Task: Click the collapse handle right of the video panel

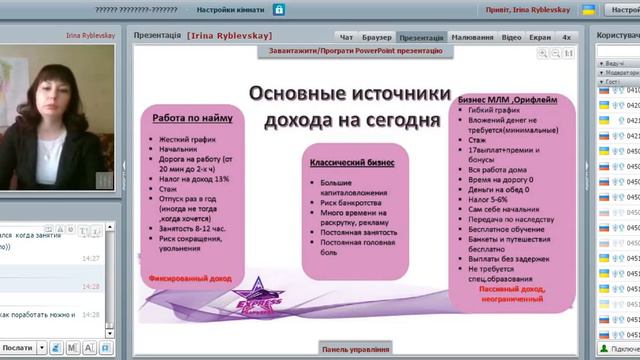Action: point(124,176)
